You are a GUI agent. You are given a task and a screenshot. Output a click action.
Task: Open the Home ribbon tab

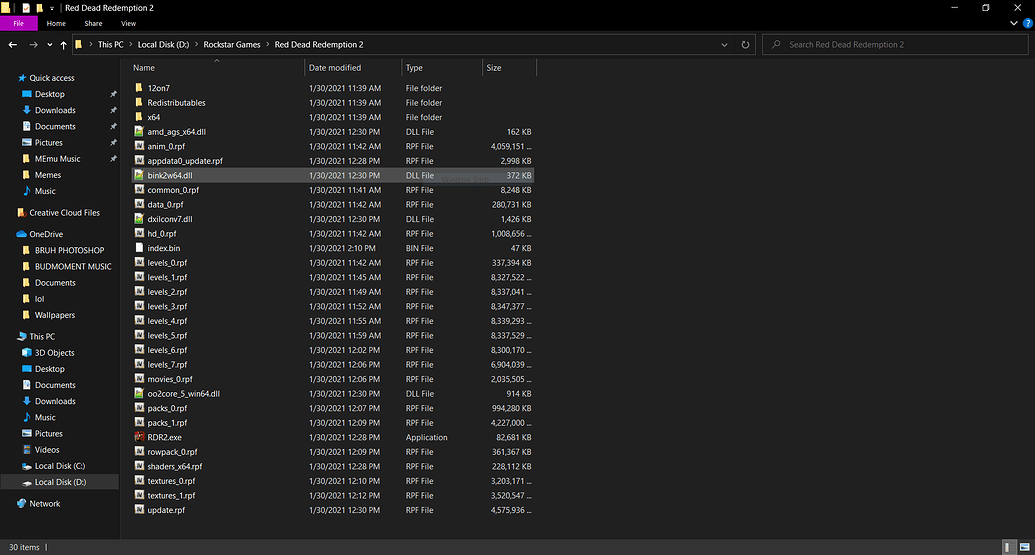point(56,23)
